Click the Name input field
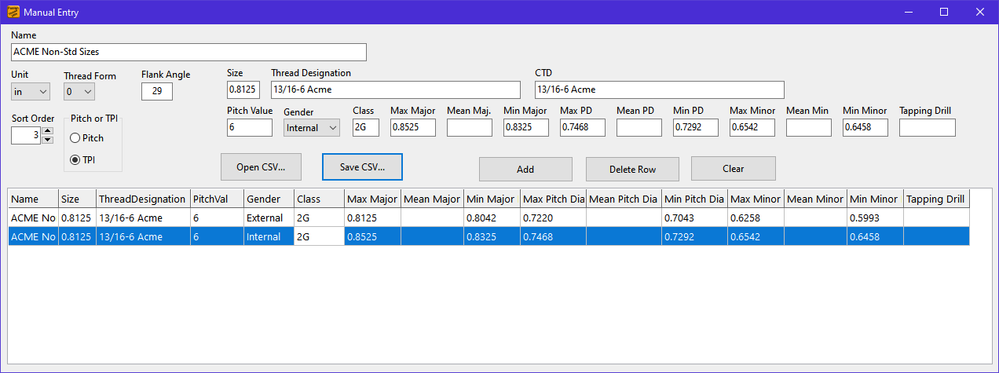 point(189,52)
